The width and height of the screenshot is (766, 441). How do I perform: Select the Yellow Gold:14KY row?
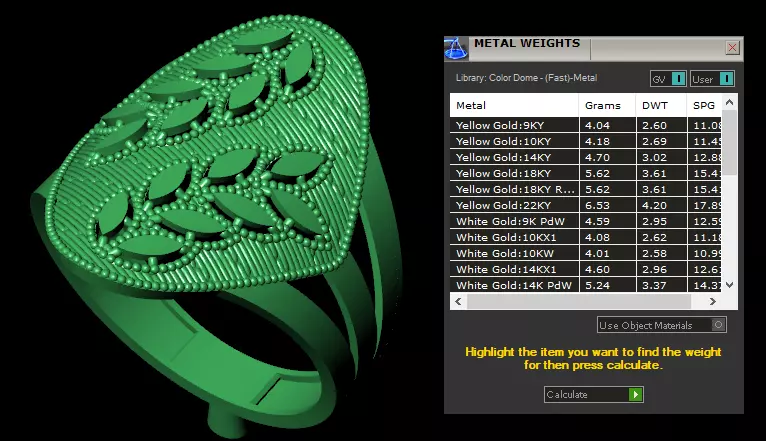[585, 157]
